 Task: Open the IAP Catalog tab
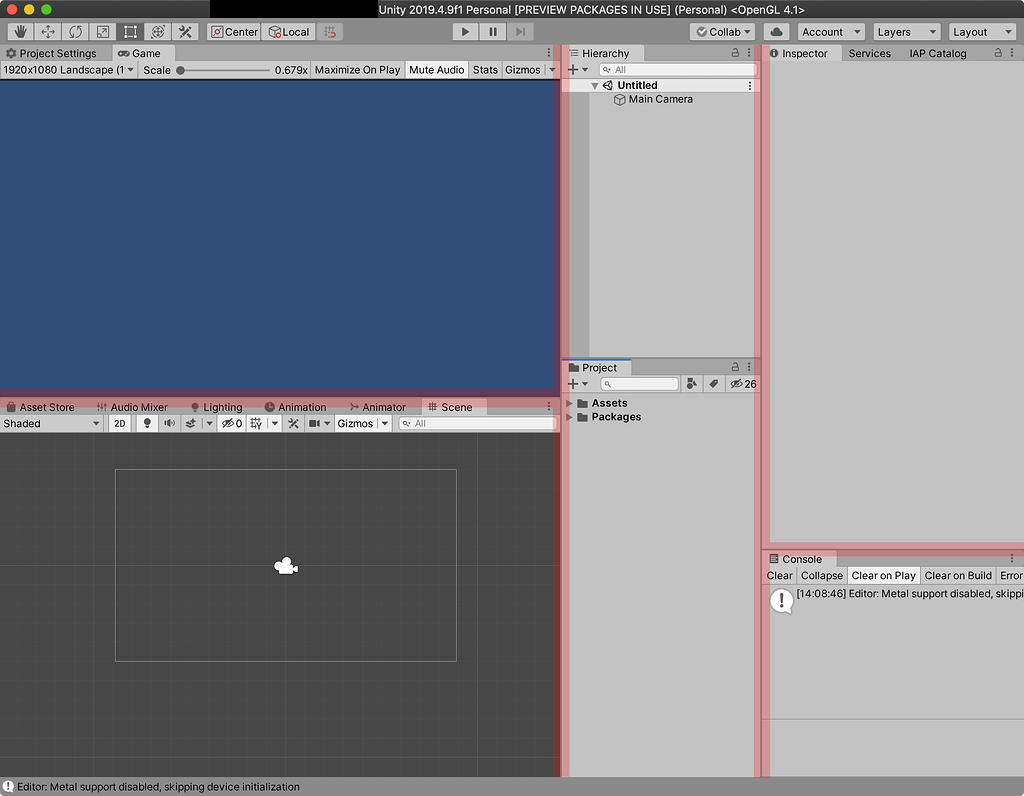tap(937, 53)
